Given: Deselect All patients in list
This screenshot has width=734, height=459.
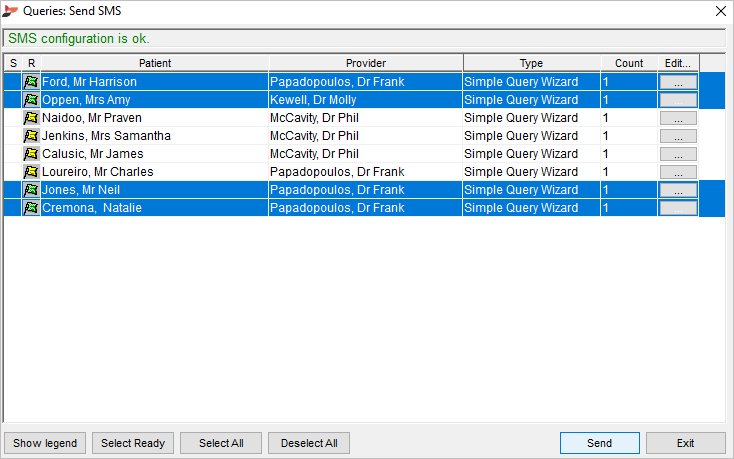Looking at the screenshot, I should pyautogui.click(x=309, y=443).
